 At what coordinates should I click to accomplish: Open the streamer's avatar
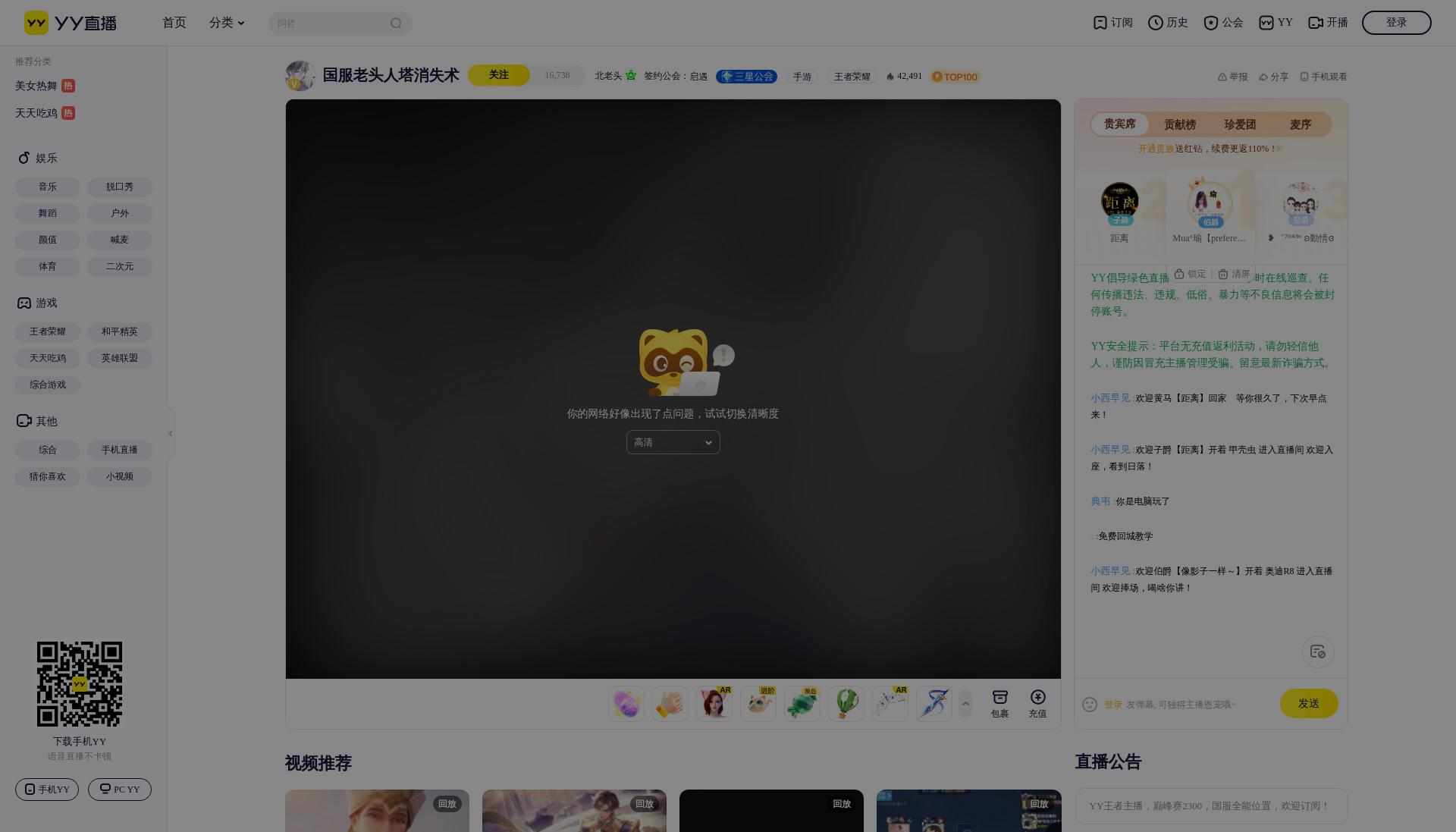(300, 76)
